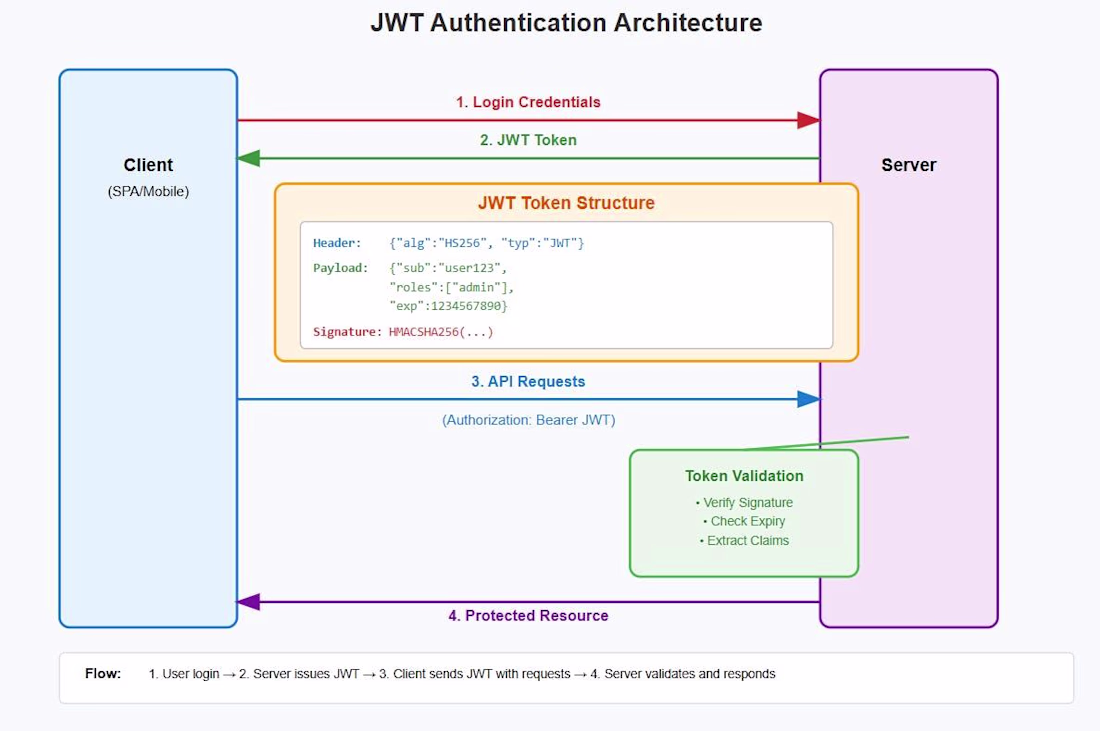1100x731 pixels.
Task: Click the "3. API Requests" label
Action: coord(528,382)
